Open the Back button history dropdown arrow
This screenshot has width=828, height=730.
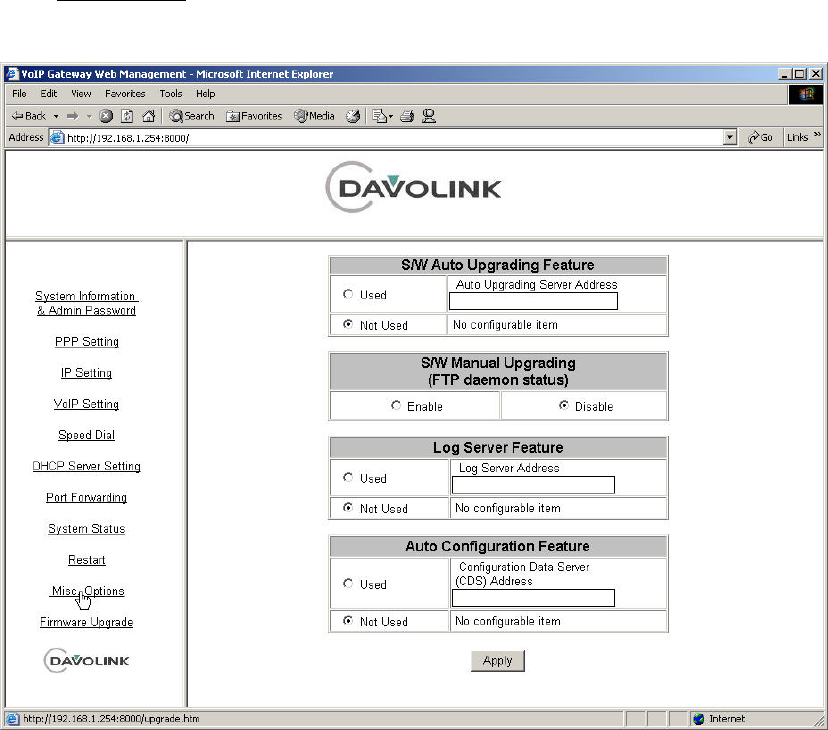click(56, 116)
